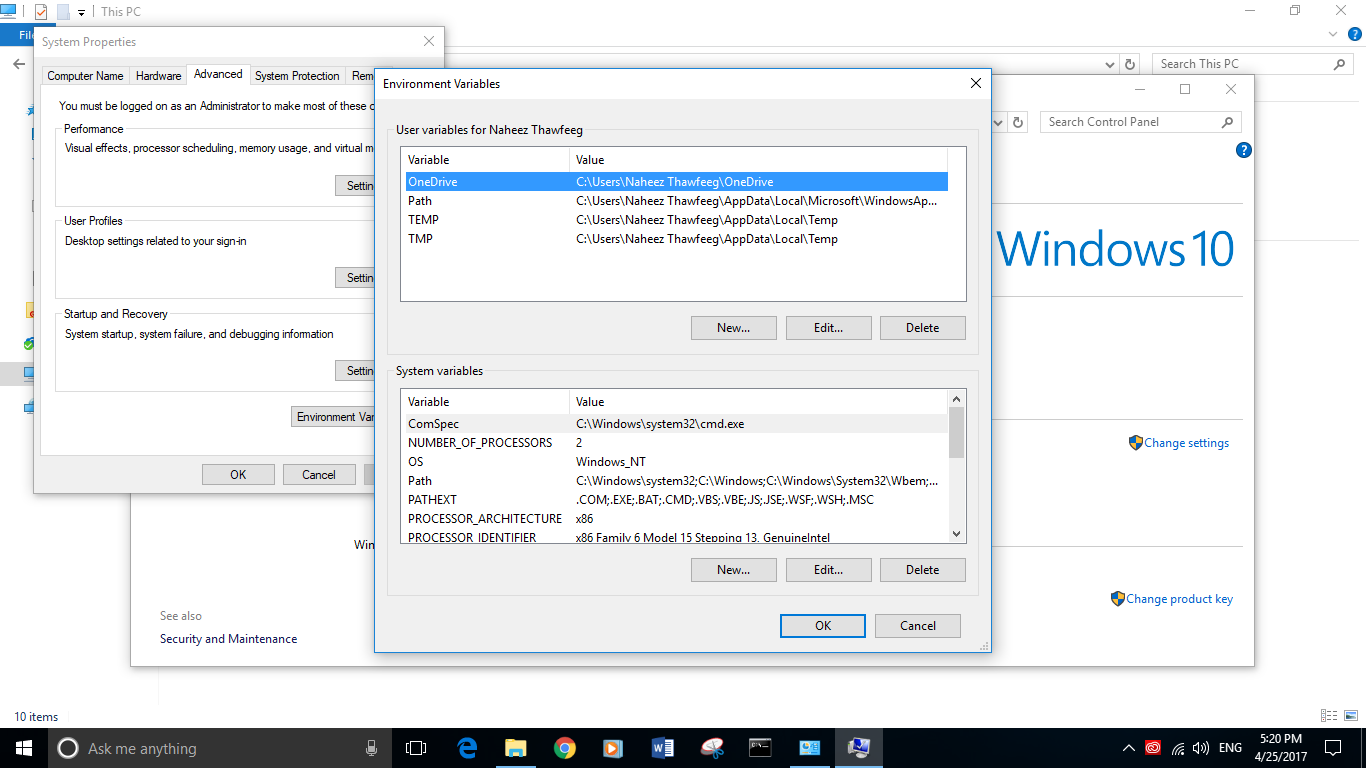Click the Wi-Fi icon in the system tray
1366x768 pixels.
click(x=1178, y=749)
